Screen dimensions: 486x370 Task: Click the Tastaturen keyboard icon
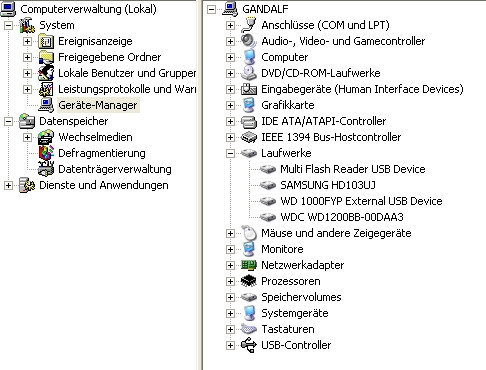249,329
